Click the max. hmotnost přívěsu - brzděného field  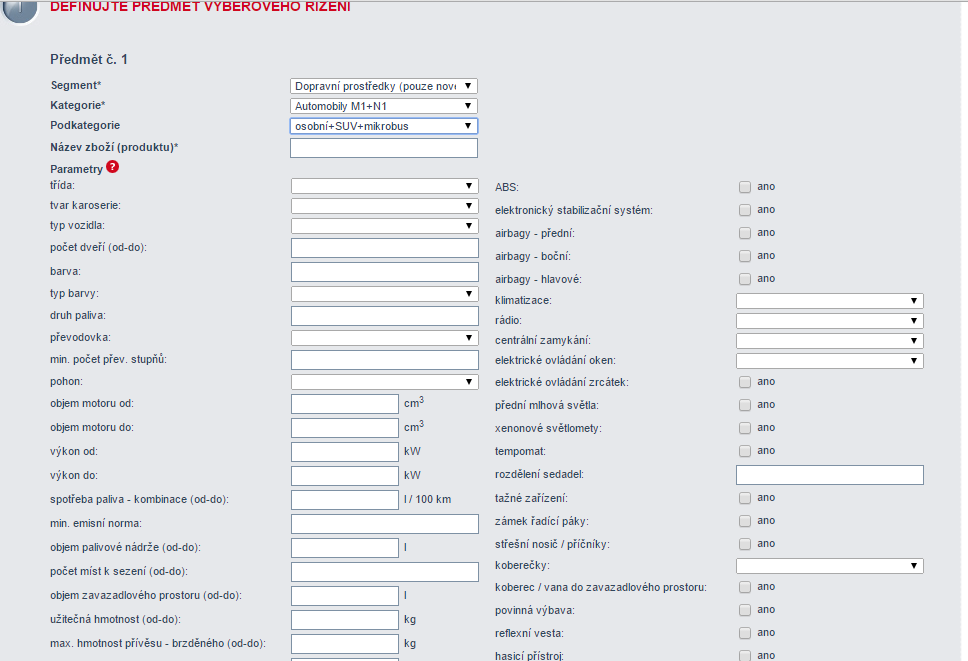(344, 644)
